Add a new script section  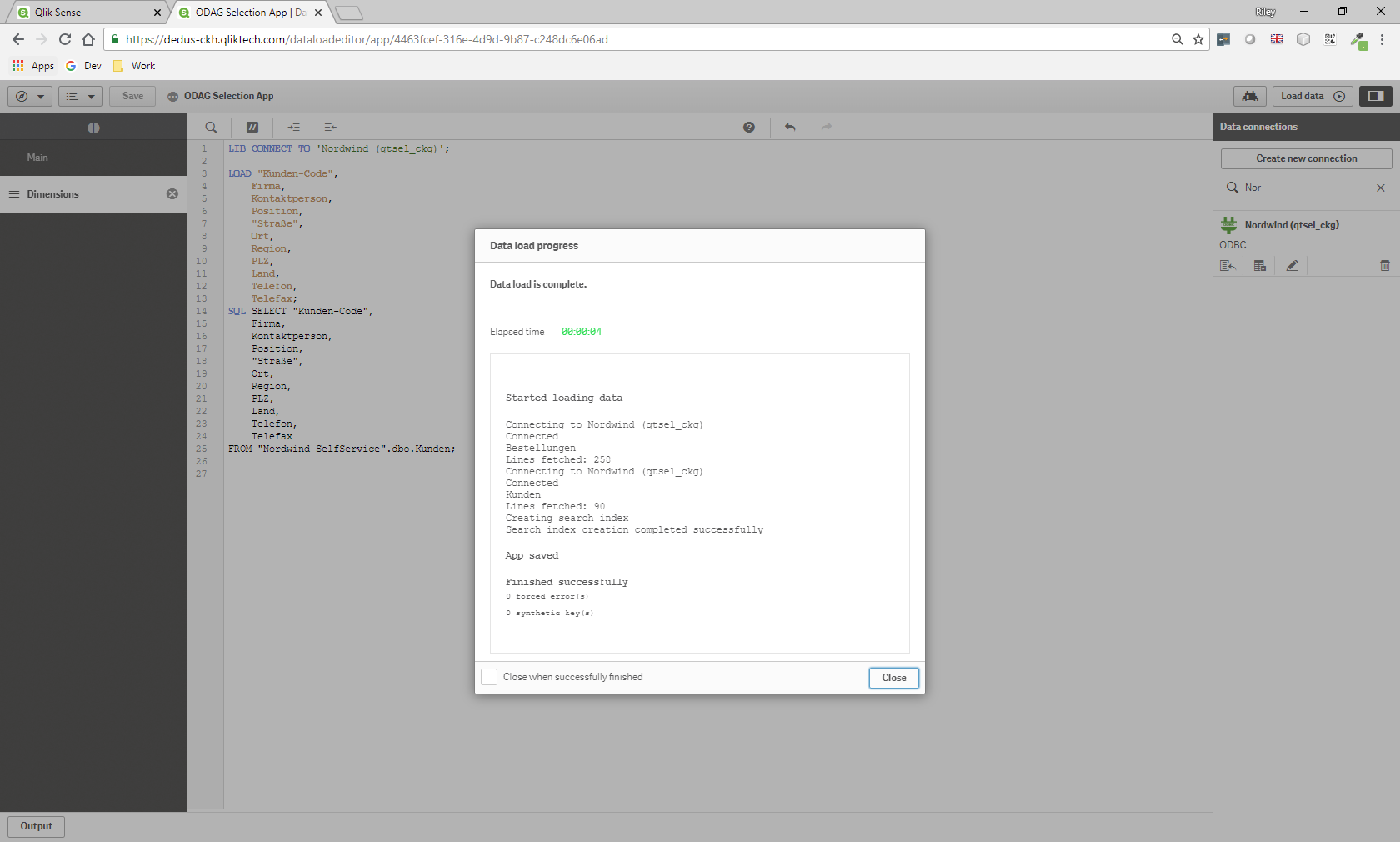point(93,128)
